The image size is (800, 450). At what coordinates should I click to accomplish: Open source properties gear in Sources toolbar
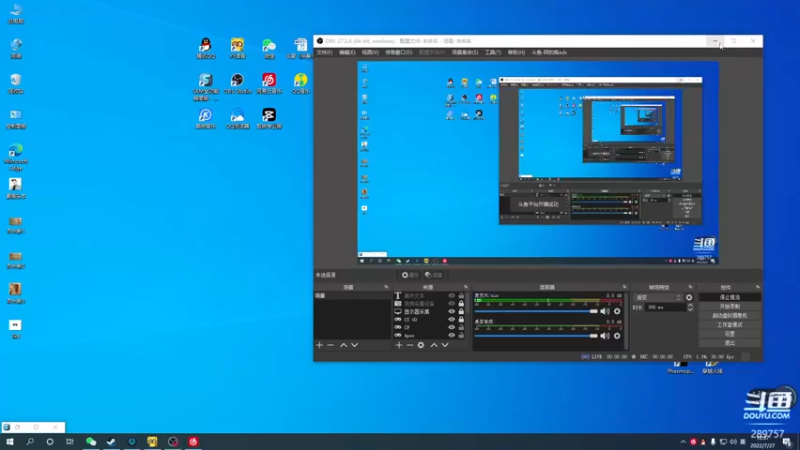coord(421,345)
